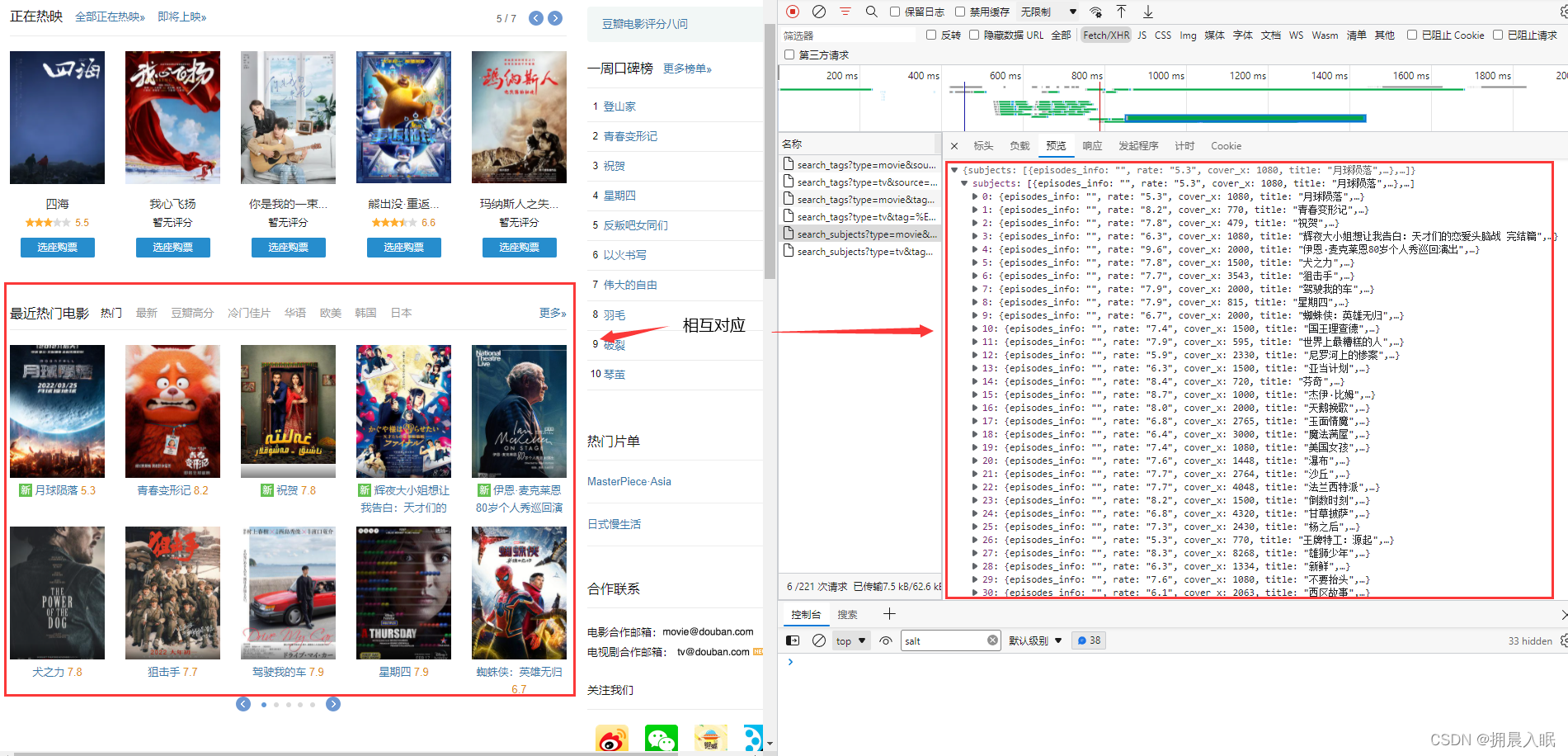Image resolution: width=1568 pixels, height=756 pixels.
Task: Switch to 响应 response tab
Action: [x=1092, y=146]
